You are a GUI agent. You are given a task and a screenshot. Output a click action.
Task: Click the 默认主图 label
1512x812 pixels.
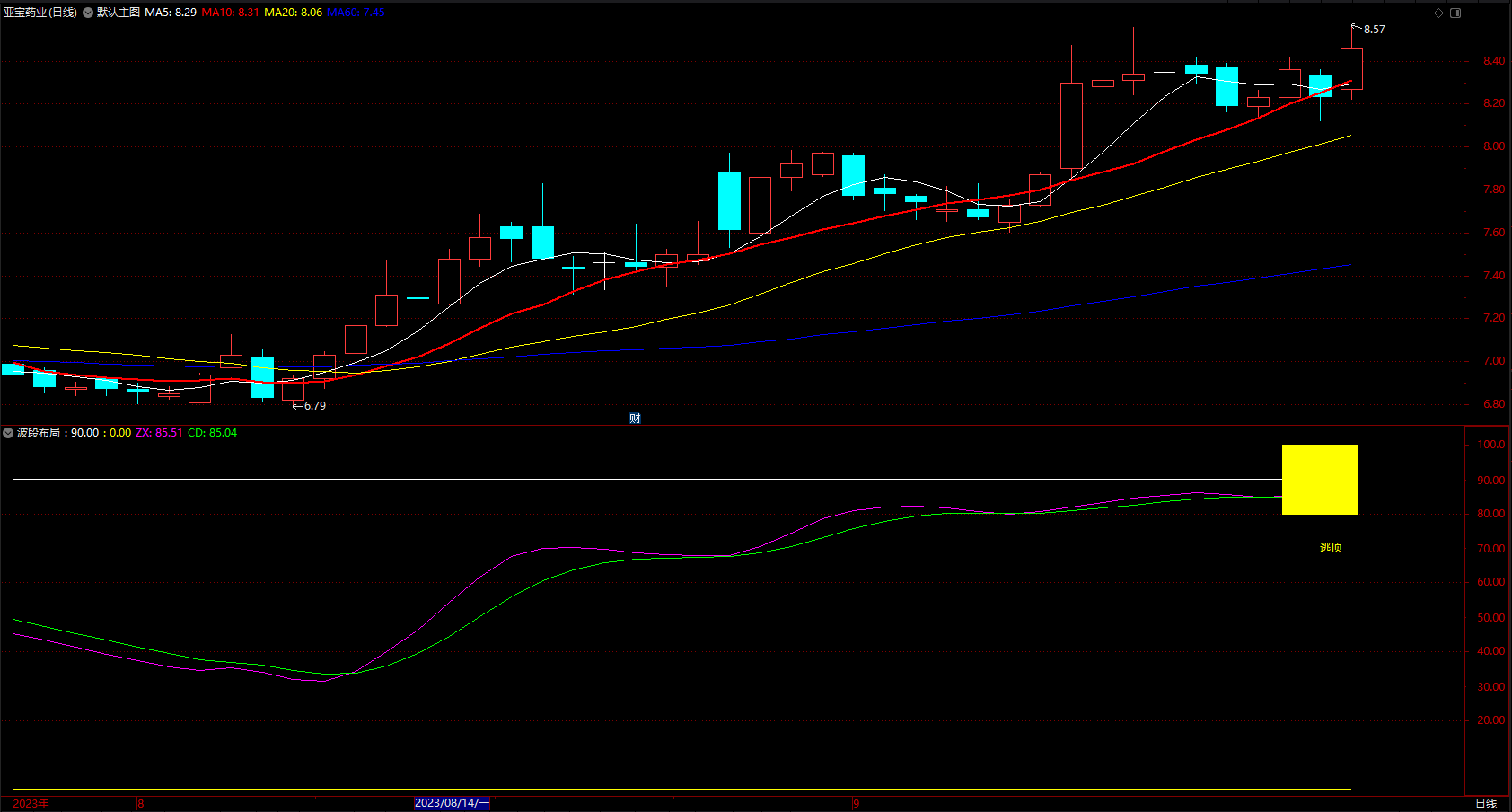tap(119, 13)
